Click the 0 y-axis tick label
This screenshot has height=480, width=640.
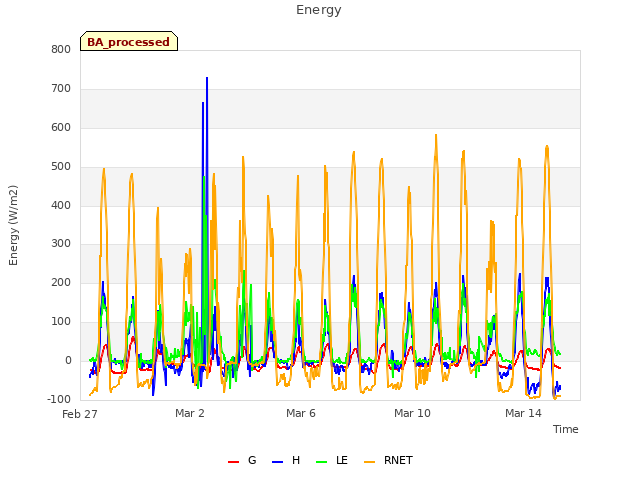68,361
